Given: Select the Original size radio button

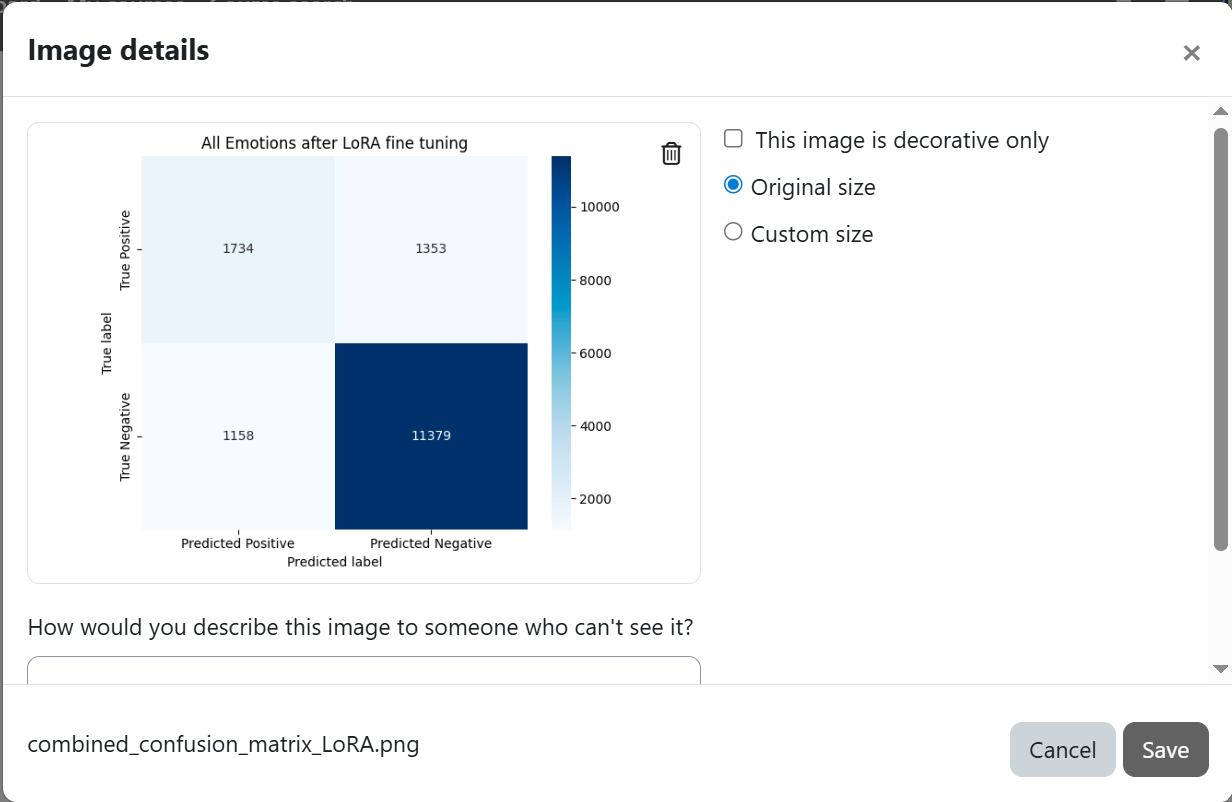Looking at the screenshot, I should [x=733, y=185].
